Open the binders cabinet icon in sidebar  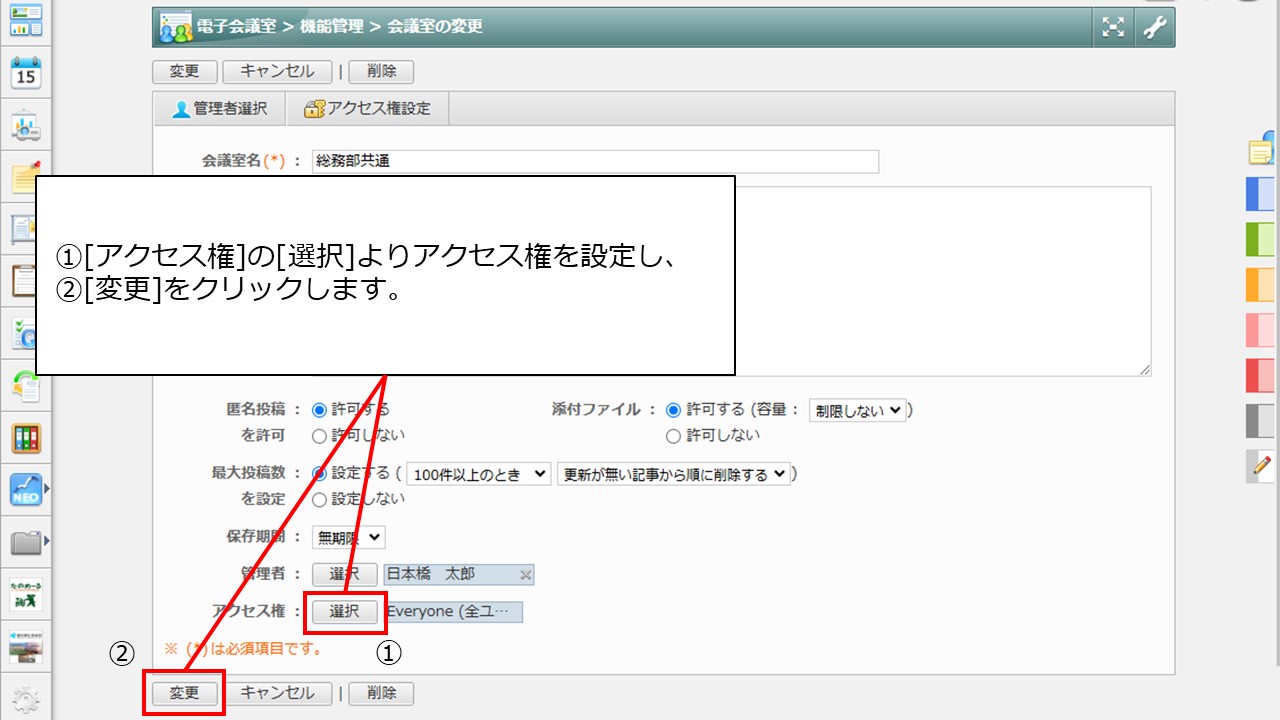pyautogui.click(x=25, y=437)
